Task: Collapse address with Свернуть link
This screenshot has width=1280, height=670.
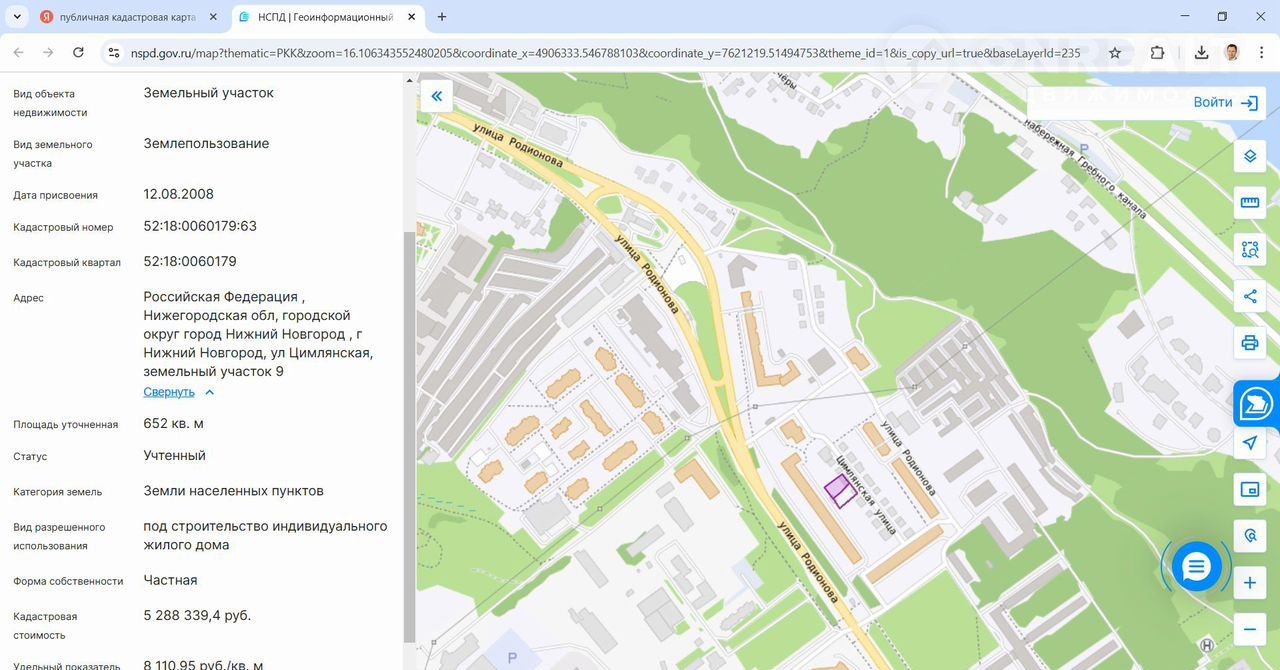Action: point(169,392)
